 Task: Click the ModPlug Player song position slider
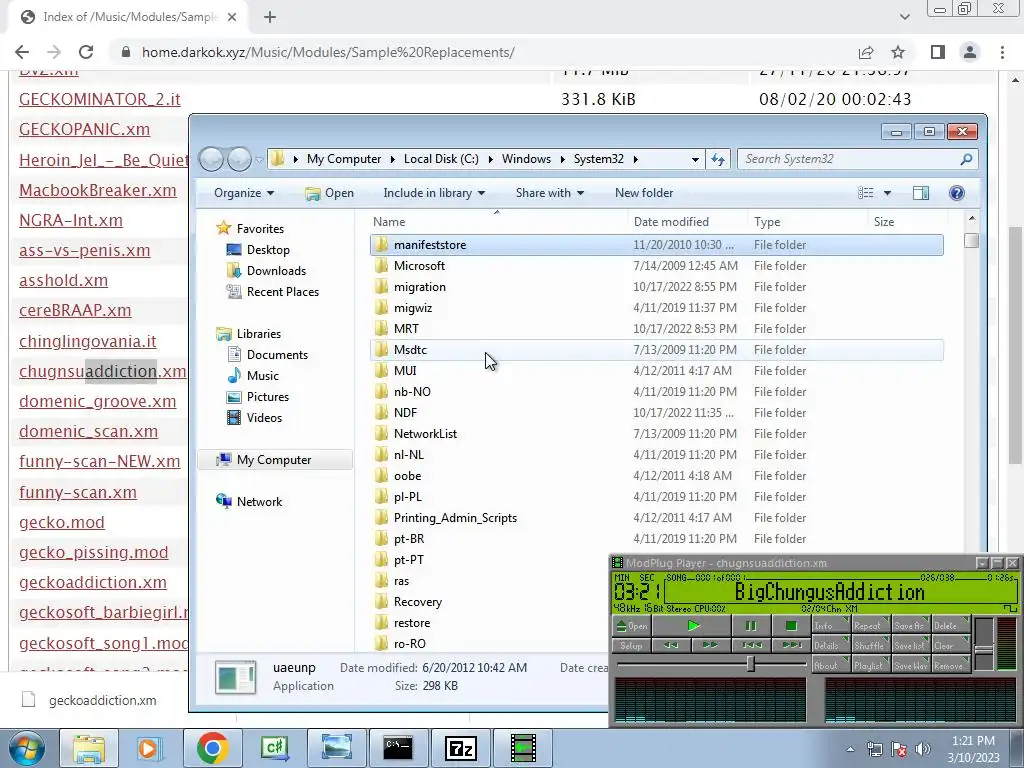(711, 664)
